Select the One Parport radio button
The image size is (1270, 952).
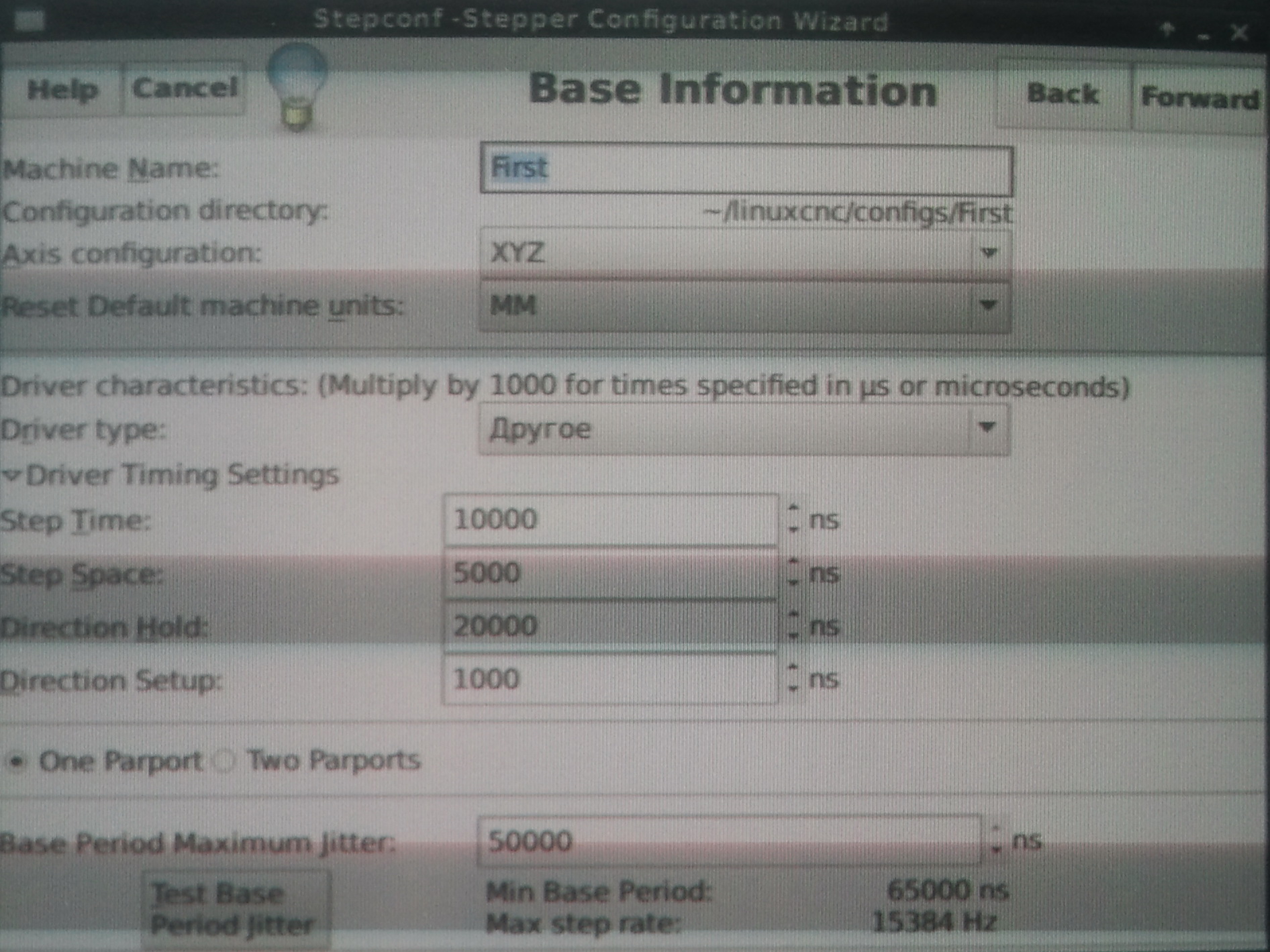tap(17, 762)
